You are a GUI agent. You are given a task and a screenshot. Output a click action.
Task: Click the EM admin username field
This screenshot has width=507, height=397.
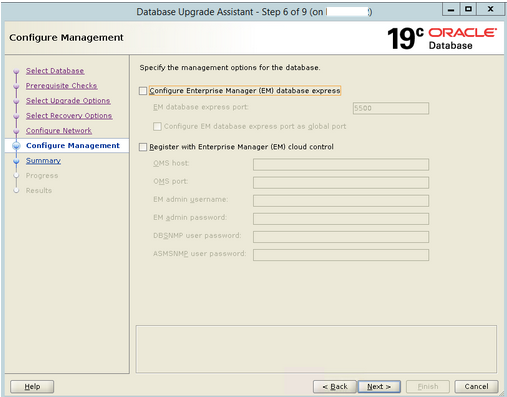[x=341, y=201]
